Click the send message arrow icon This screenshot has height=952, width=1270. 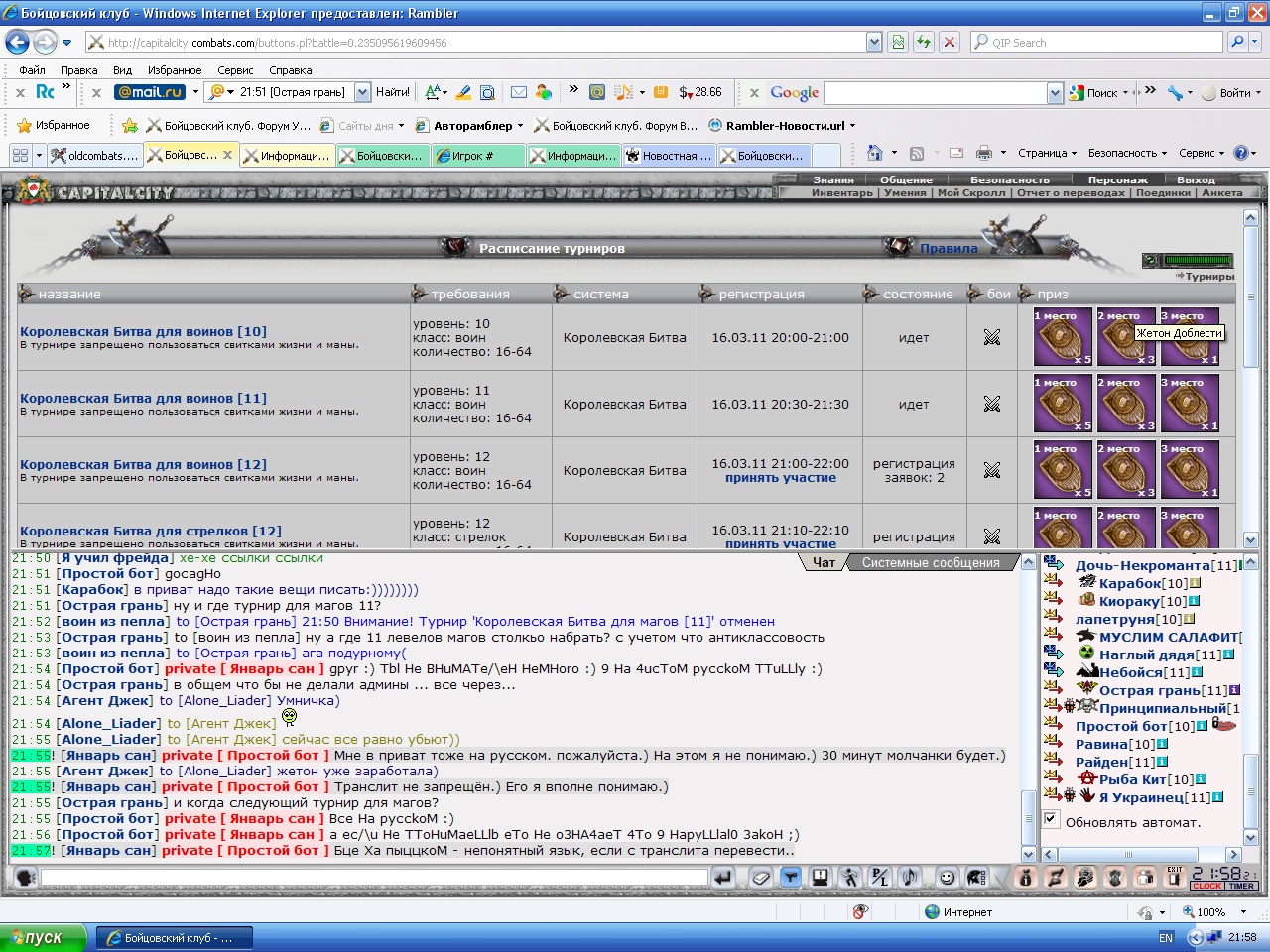point(723,877)
